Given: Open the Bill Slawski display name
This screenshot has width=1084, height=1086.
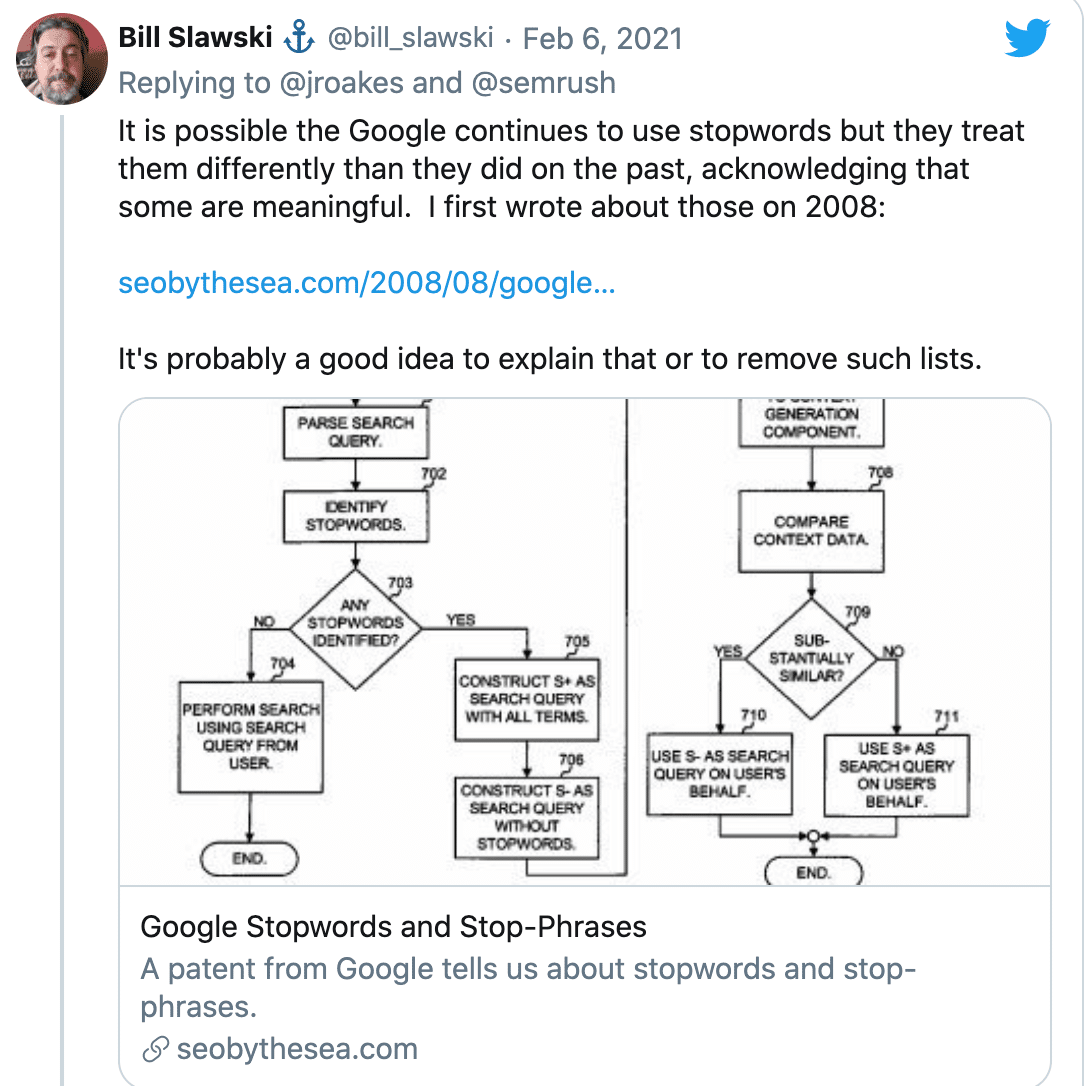Looking at the screenshot, I should (x=195, y=37).
